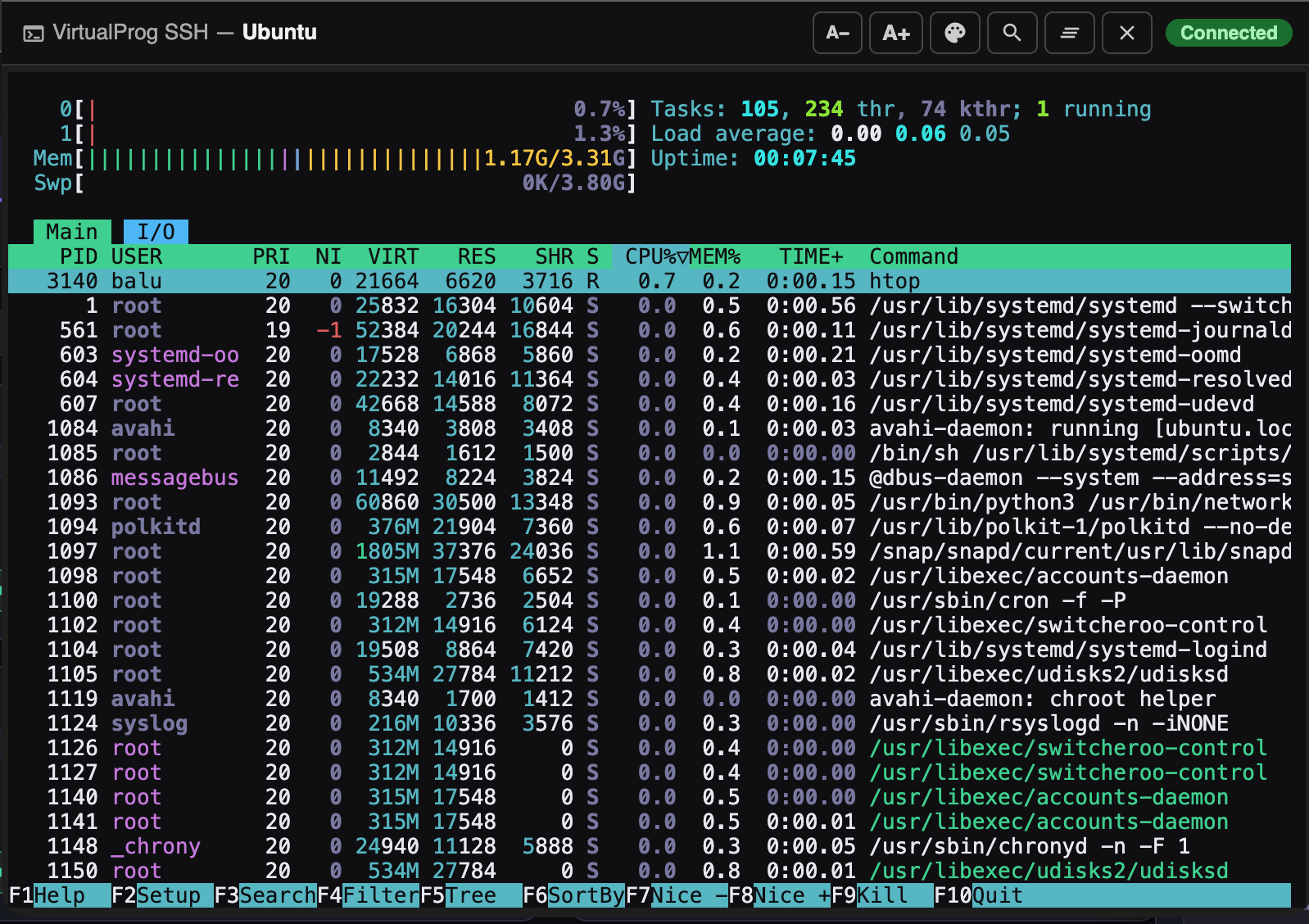The height and width of the screenshot is (924, 1309).
Task: Select the htop process row PID 3140
Action: coord(650,281)
